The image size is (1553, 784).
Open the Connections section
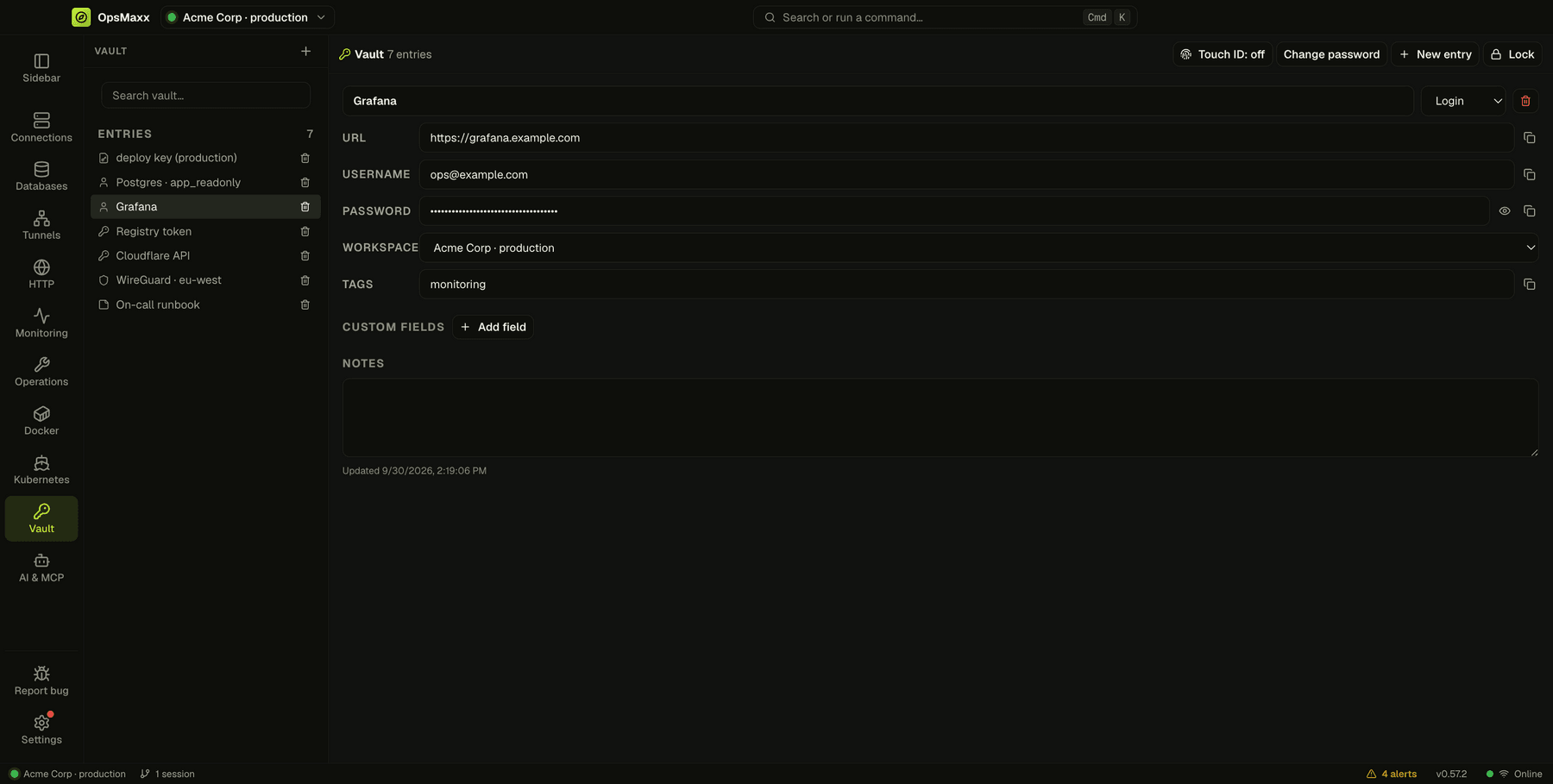41,128
